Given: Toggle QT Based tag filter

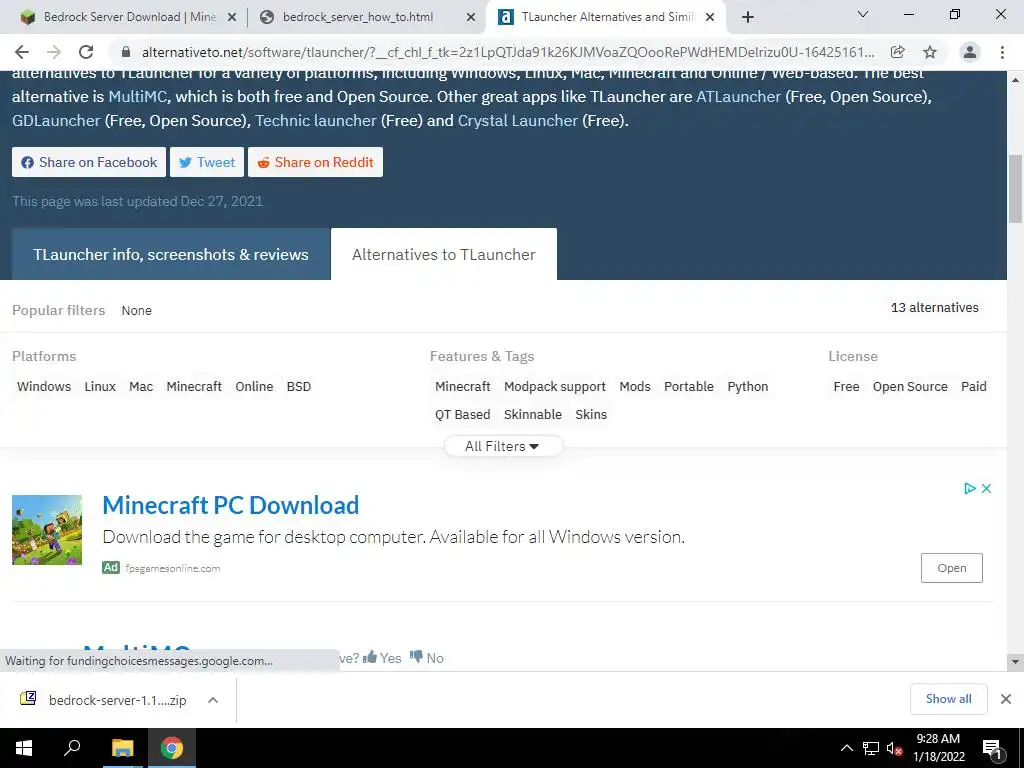Looking at the screenshot, I should click(x=462, y=415).
